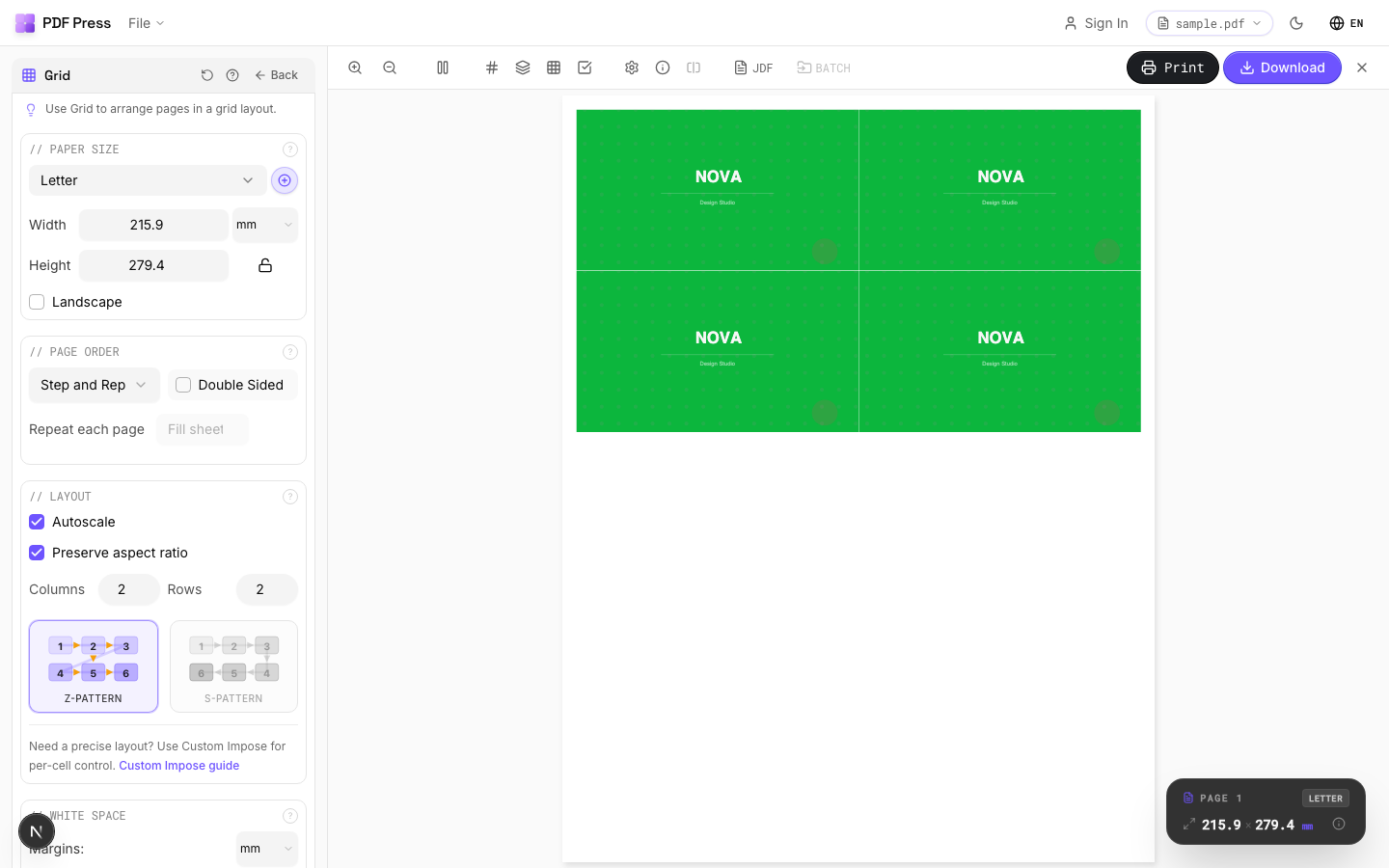Image resolution: width=1389 pixels, height=868 pixels.
Task: Open the sample.pdf file dropdown
Action: pos(1210,23)
